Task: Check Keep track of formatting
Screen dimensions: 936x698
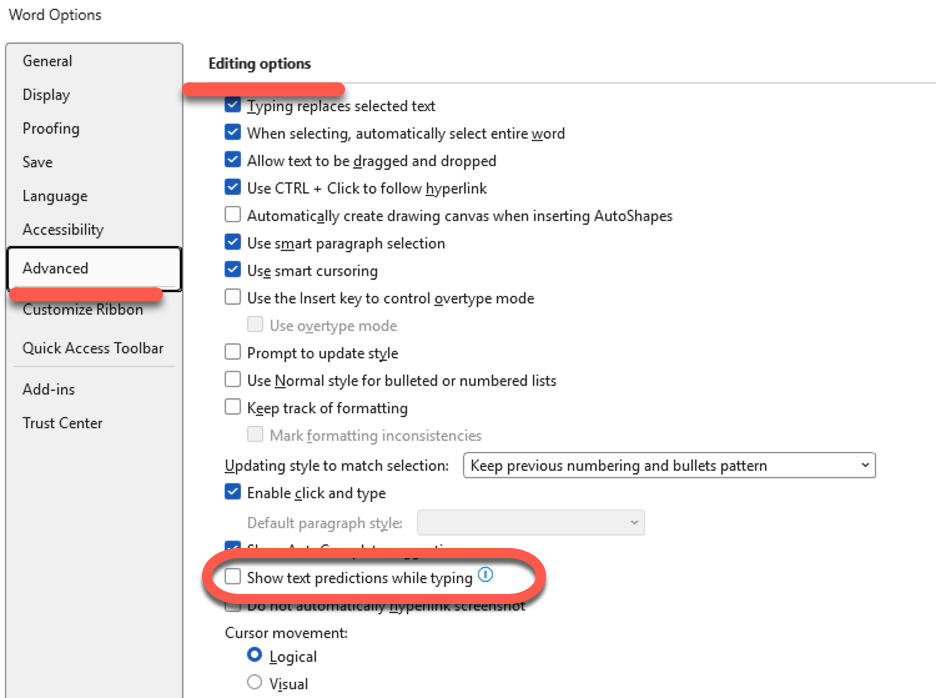Action: point(233,407)
